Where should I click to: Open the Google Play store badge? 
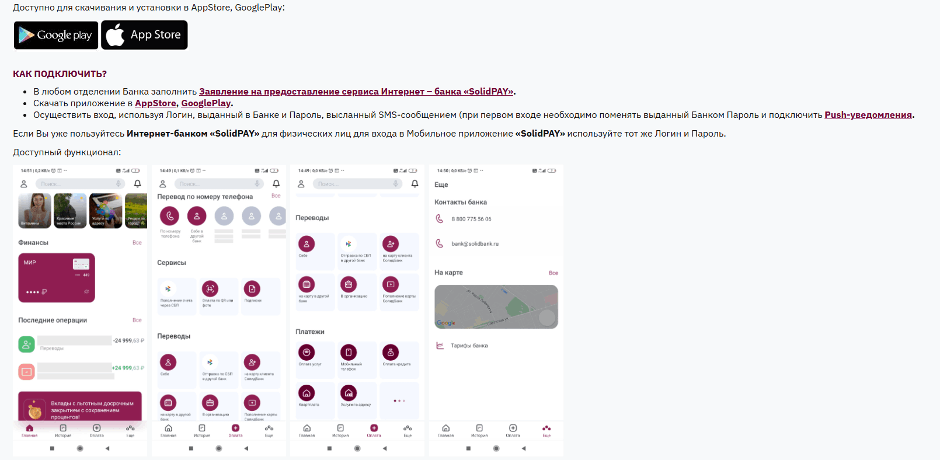(x=56, y=35)
